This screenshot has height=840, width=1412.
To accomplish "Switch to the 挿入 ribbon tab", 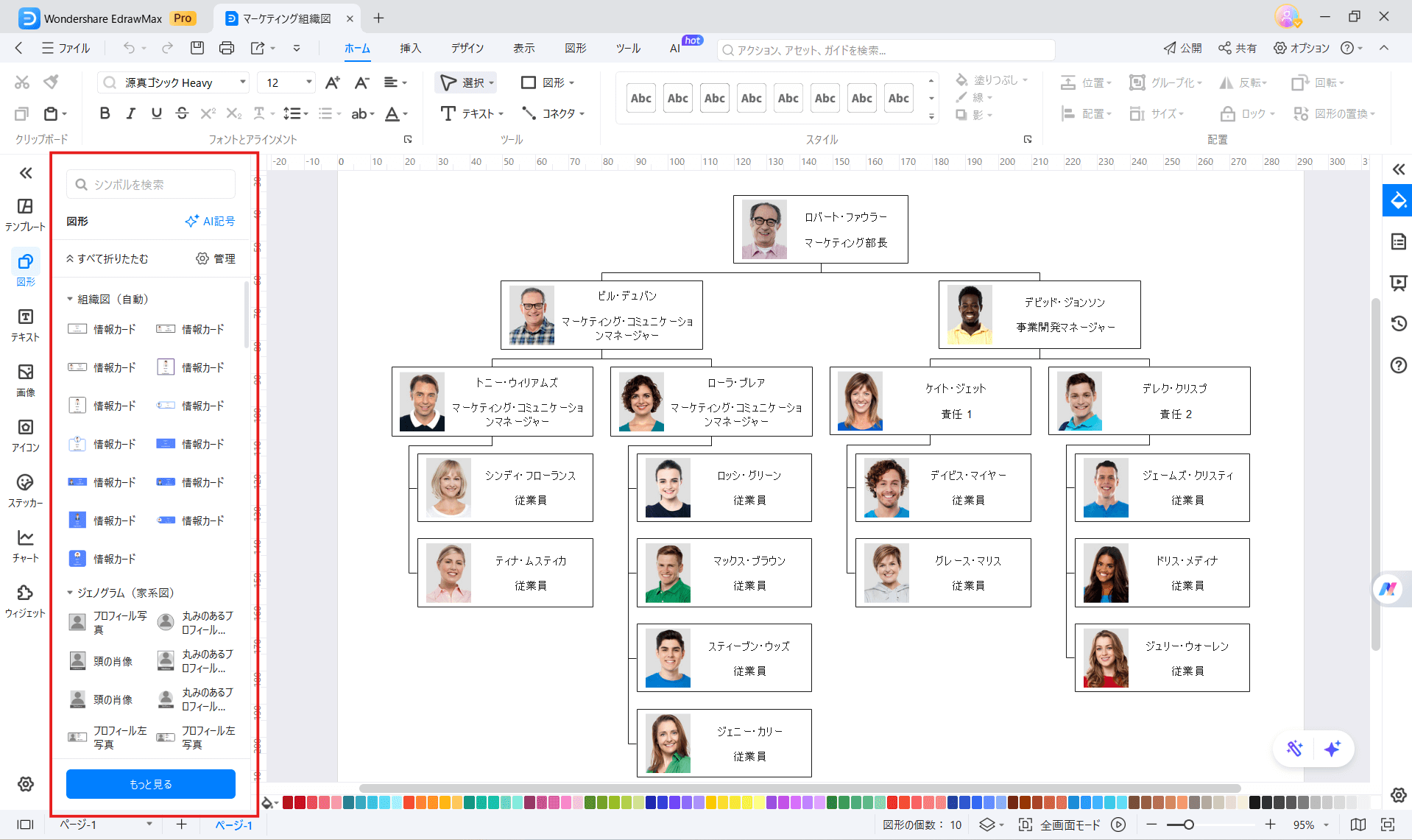I will 410,48.
